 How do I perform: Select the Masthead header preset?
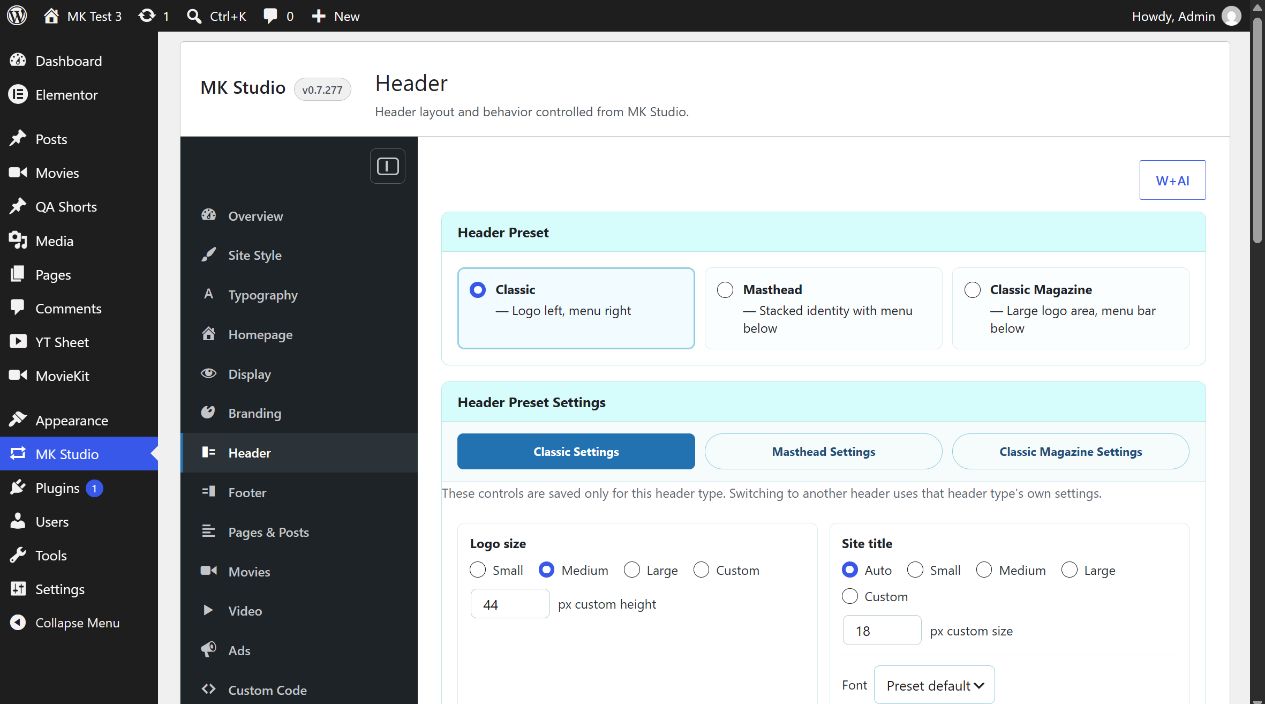[x=824, y=308]
